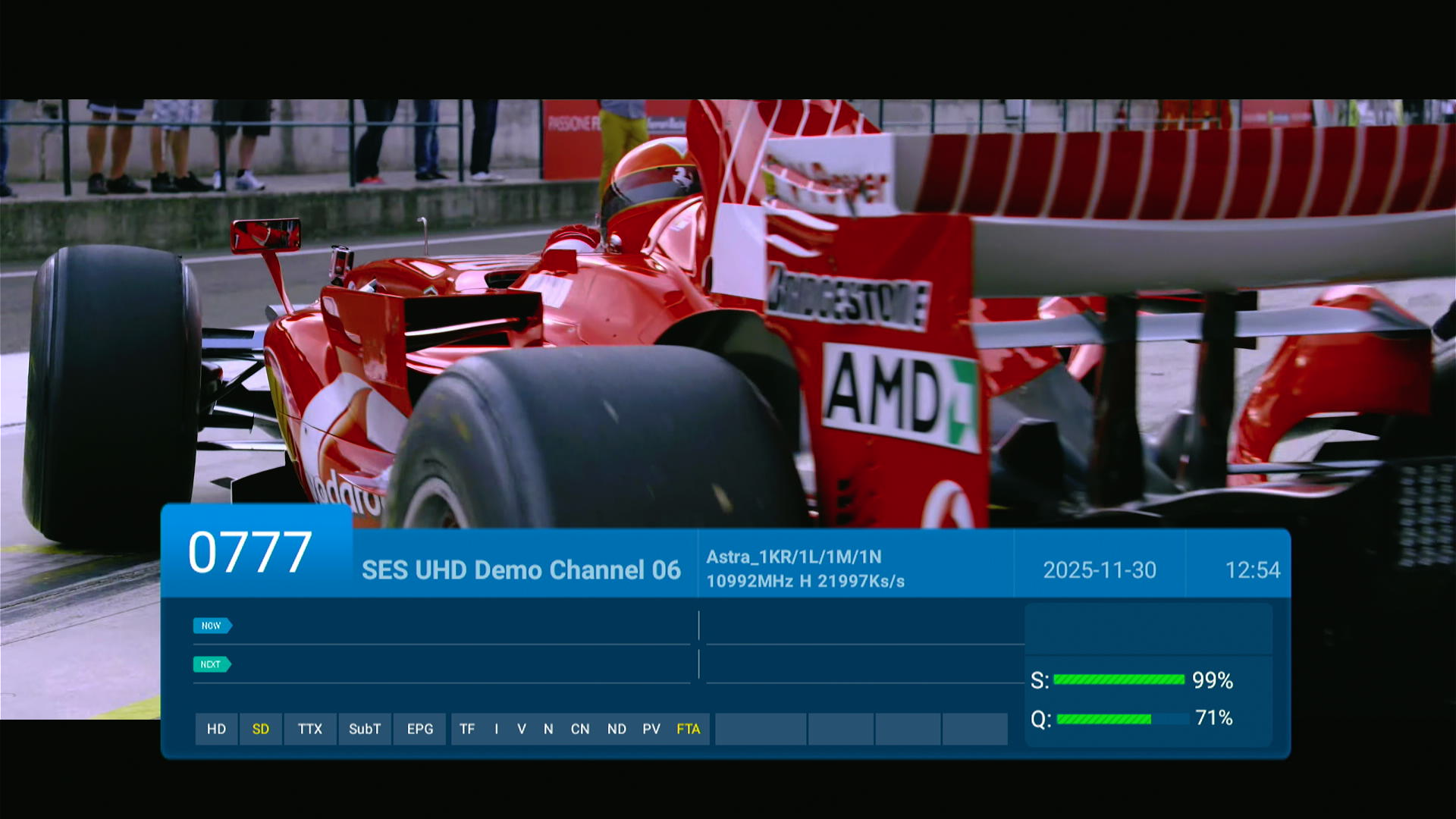Click the ND encryption indicator
The width and height of the screenshot is (1456, 819).
click(x=616, y=729)
